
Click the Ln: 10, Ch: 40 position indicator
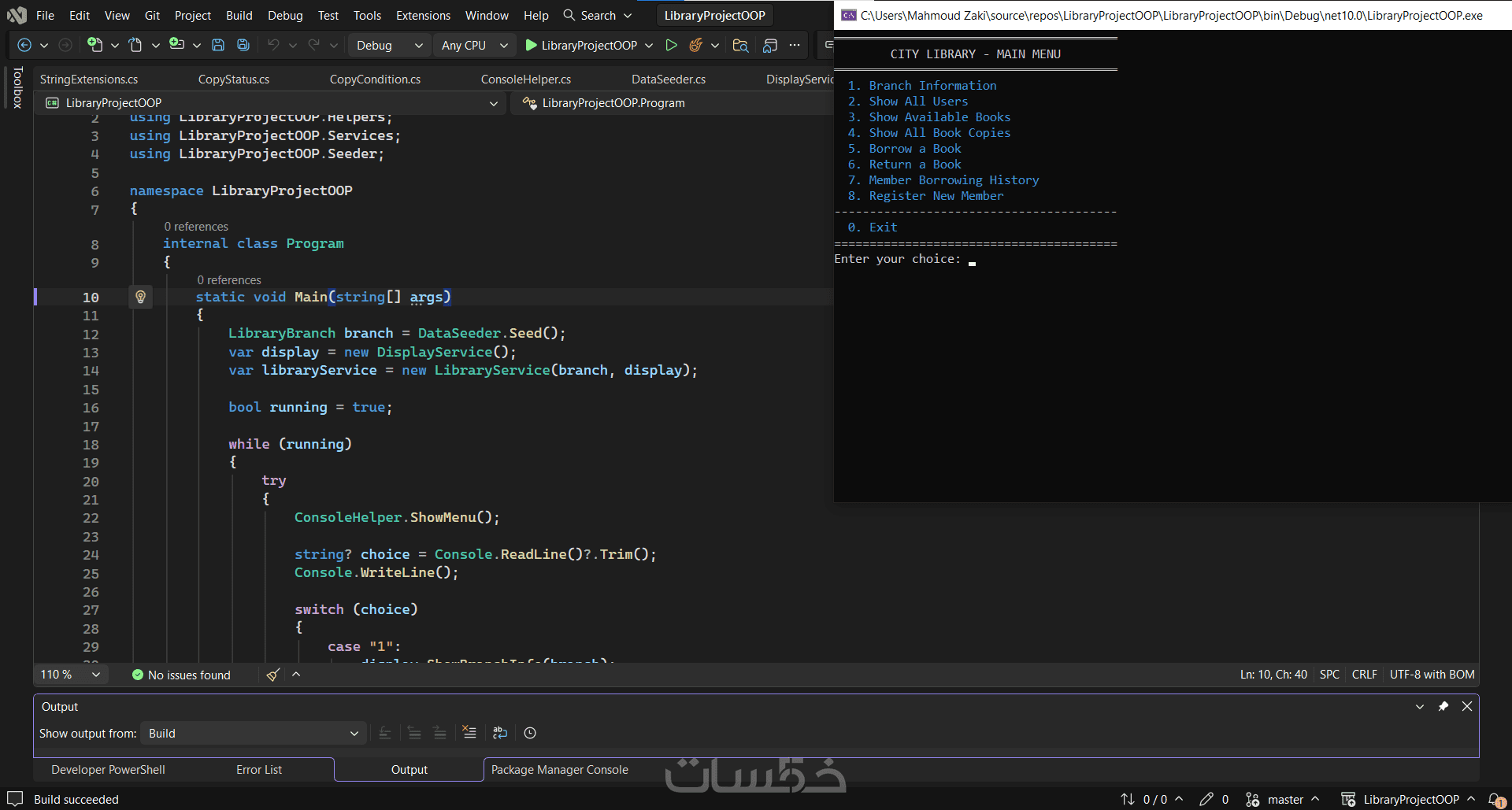[1273, 675]
